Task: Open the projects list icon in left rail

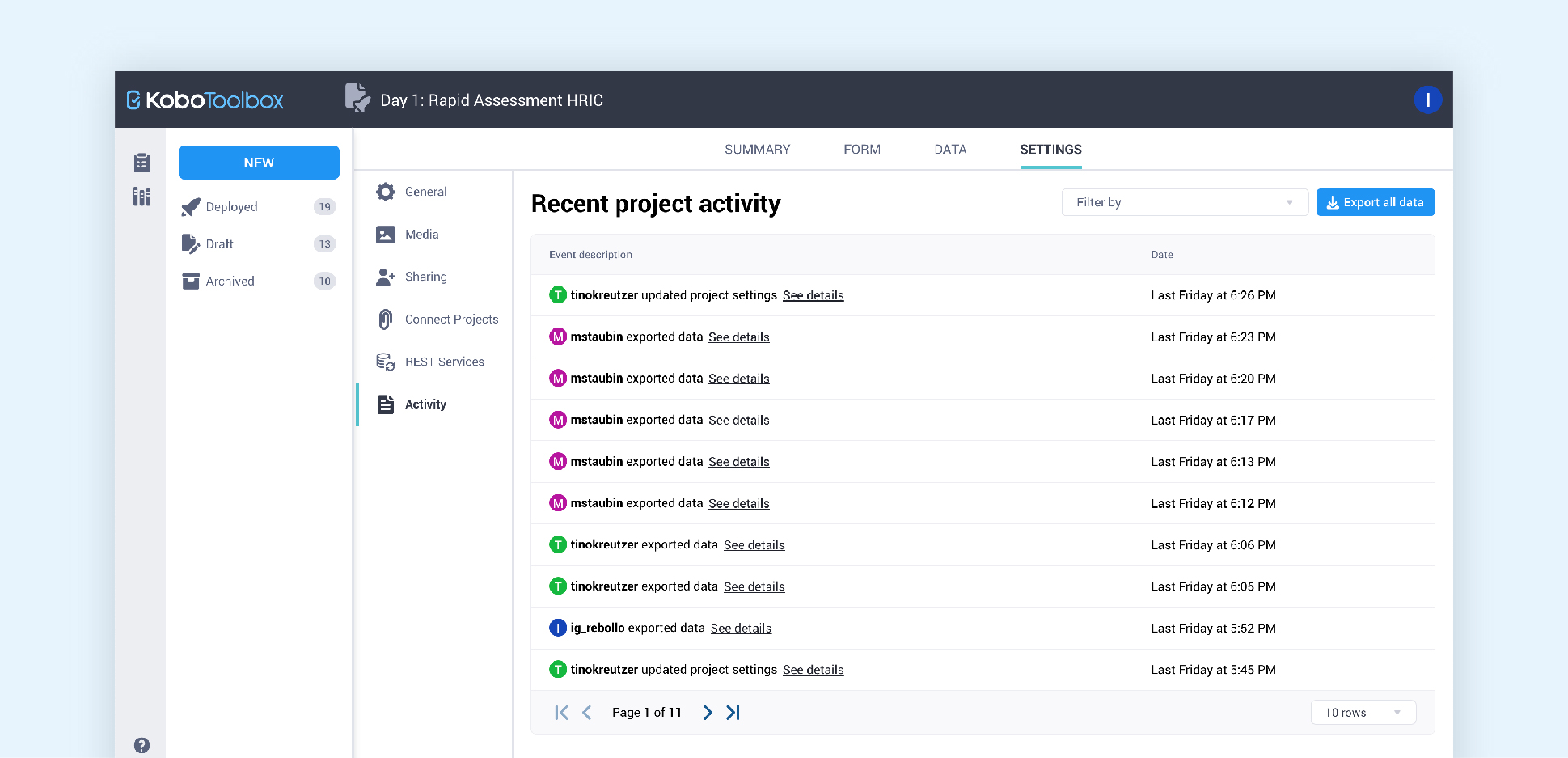Action: click(142, 163)
